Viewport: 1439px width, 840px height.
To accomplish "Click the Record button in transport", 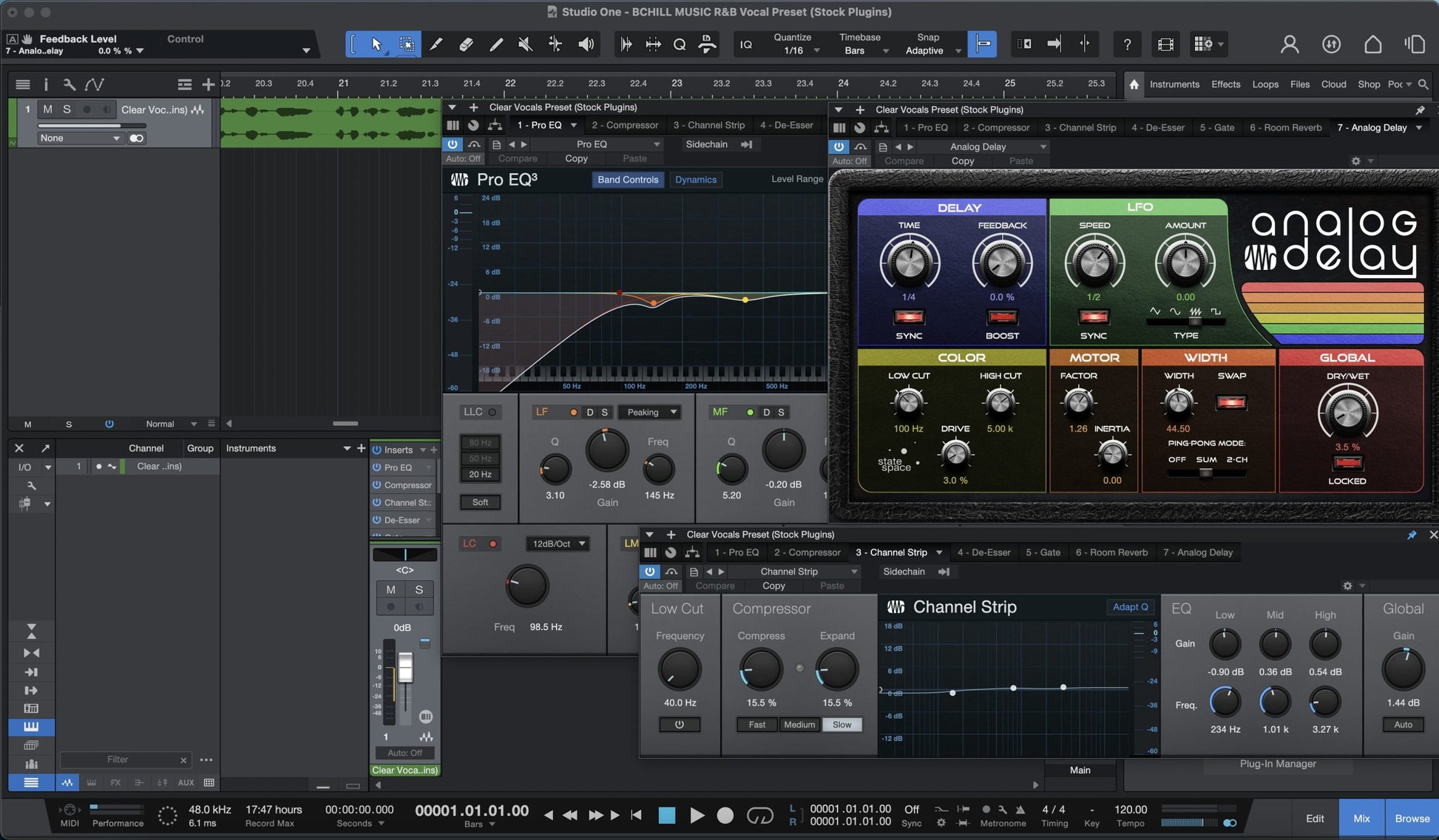I will [x=725, y=815].
